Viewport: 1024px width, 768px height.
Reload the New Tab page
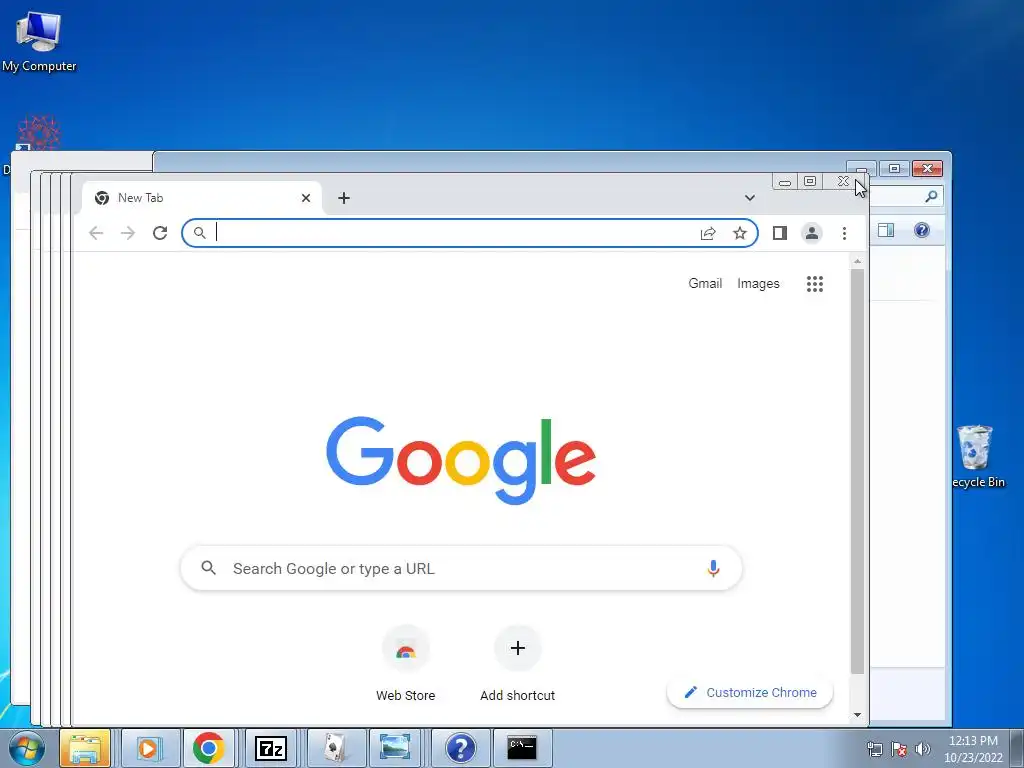(160, 233)
